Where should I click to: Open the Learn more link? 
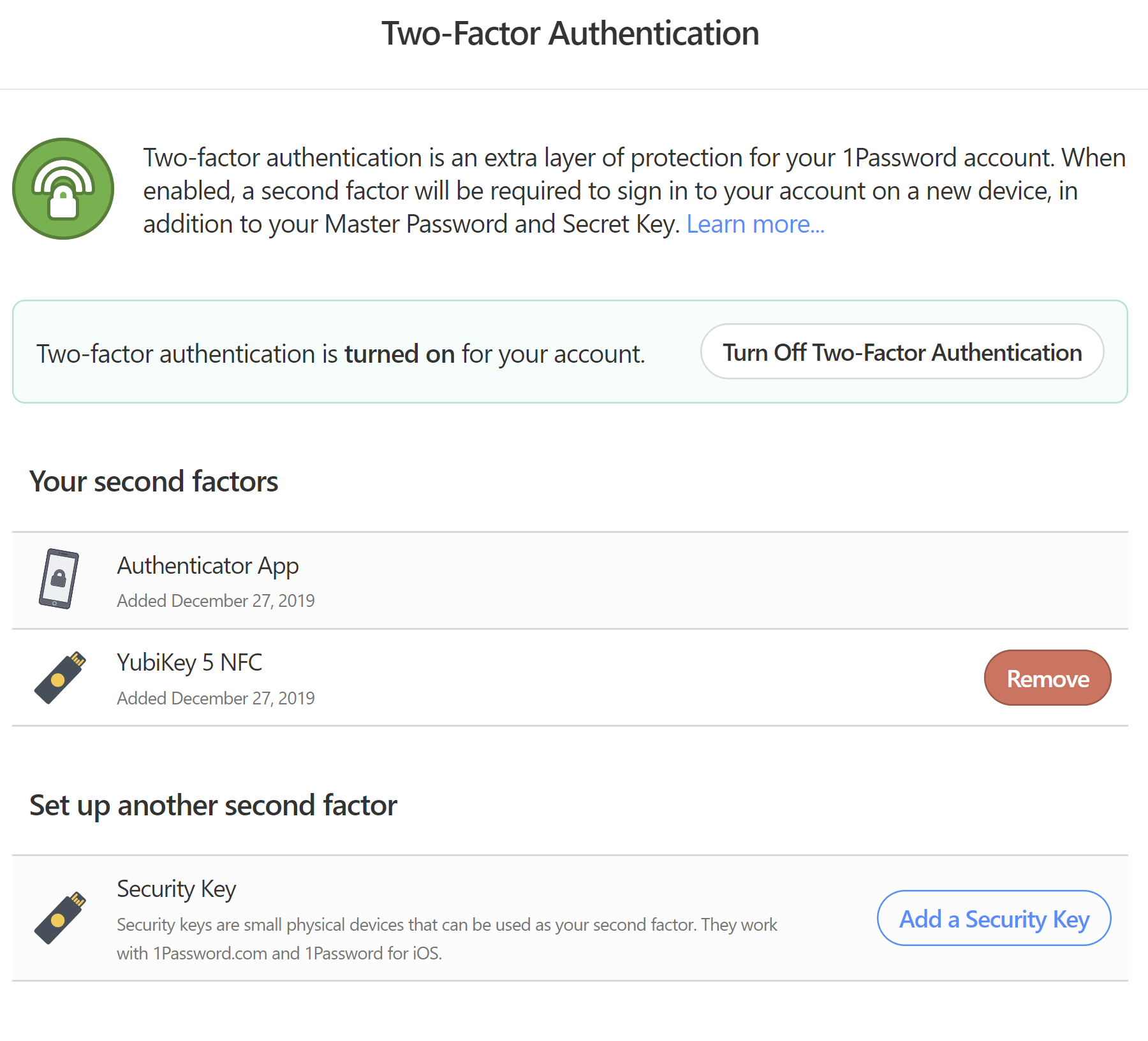[x=755, y=224]
